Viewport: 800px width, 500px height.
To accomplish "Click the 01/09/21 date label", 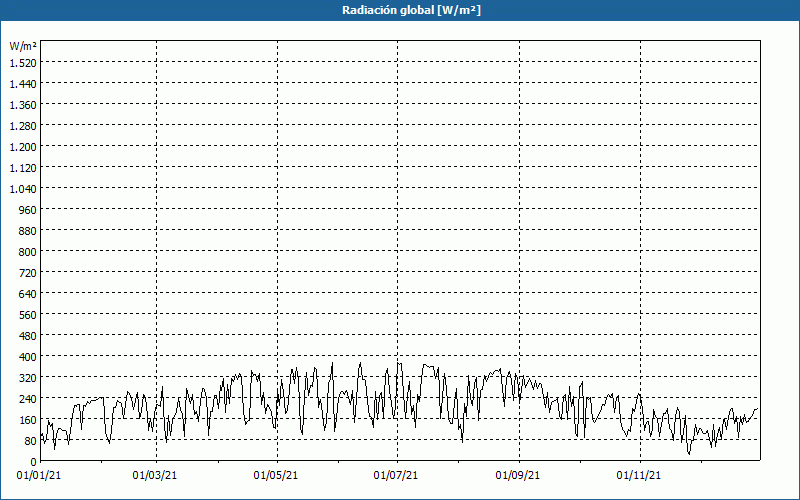I will 518,476.
